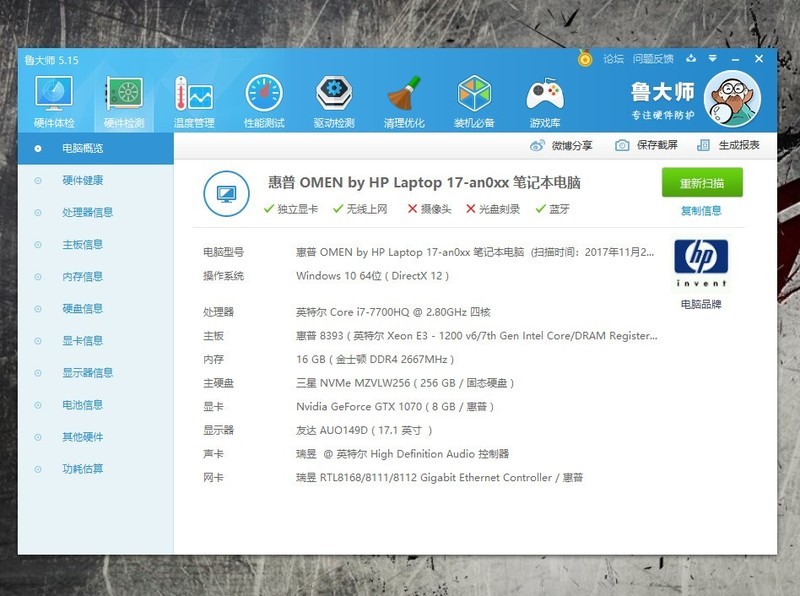Click 复制信息 copy info link
800x596 pixels.
click(701, 211)
